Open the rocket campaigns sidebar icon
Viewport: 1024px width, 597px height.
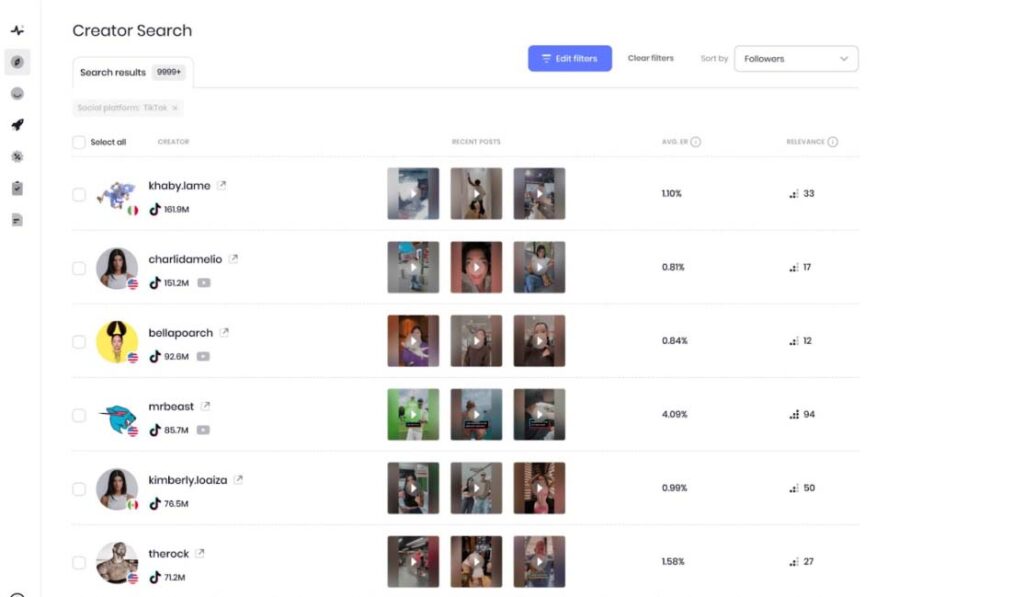(18, 125)
